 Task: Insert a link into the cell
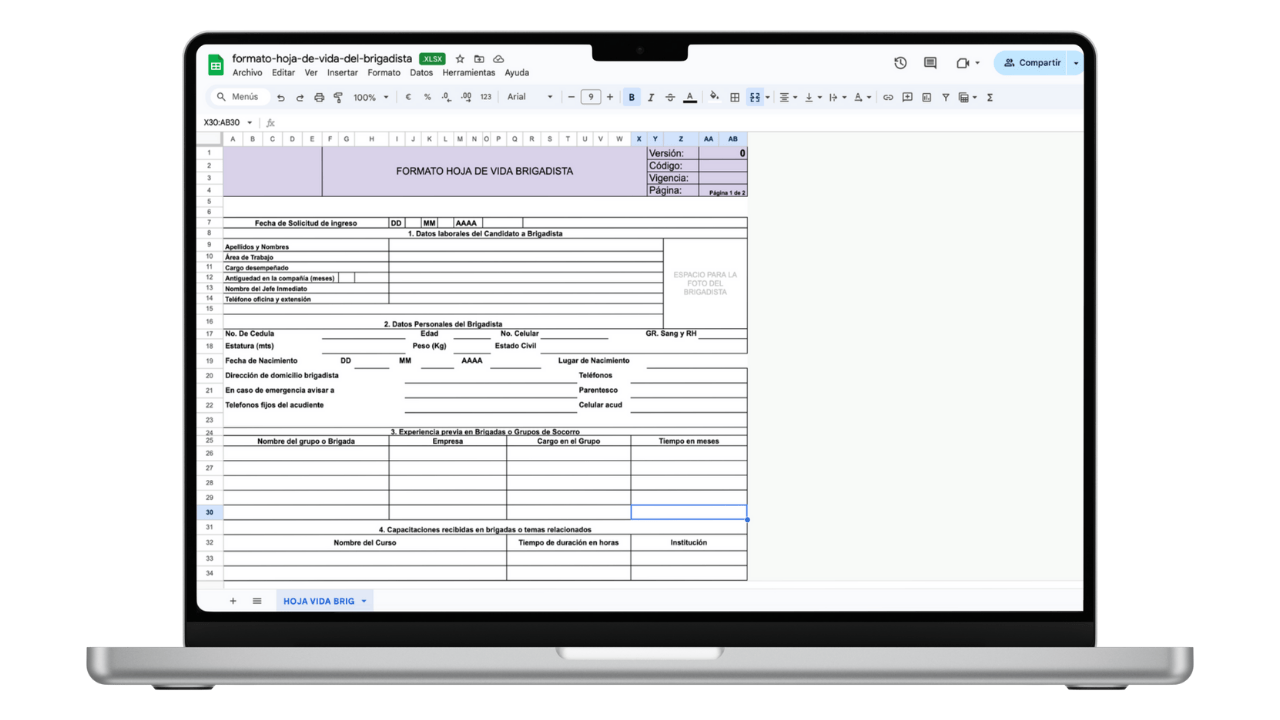889,97
